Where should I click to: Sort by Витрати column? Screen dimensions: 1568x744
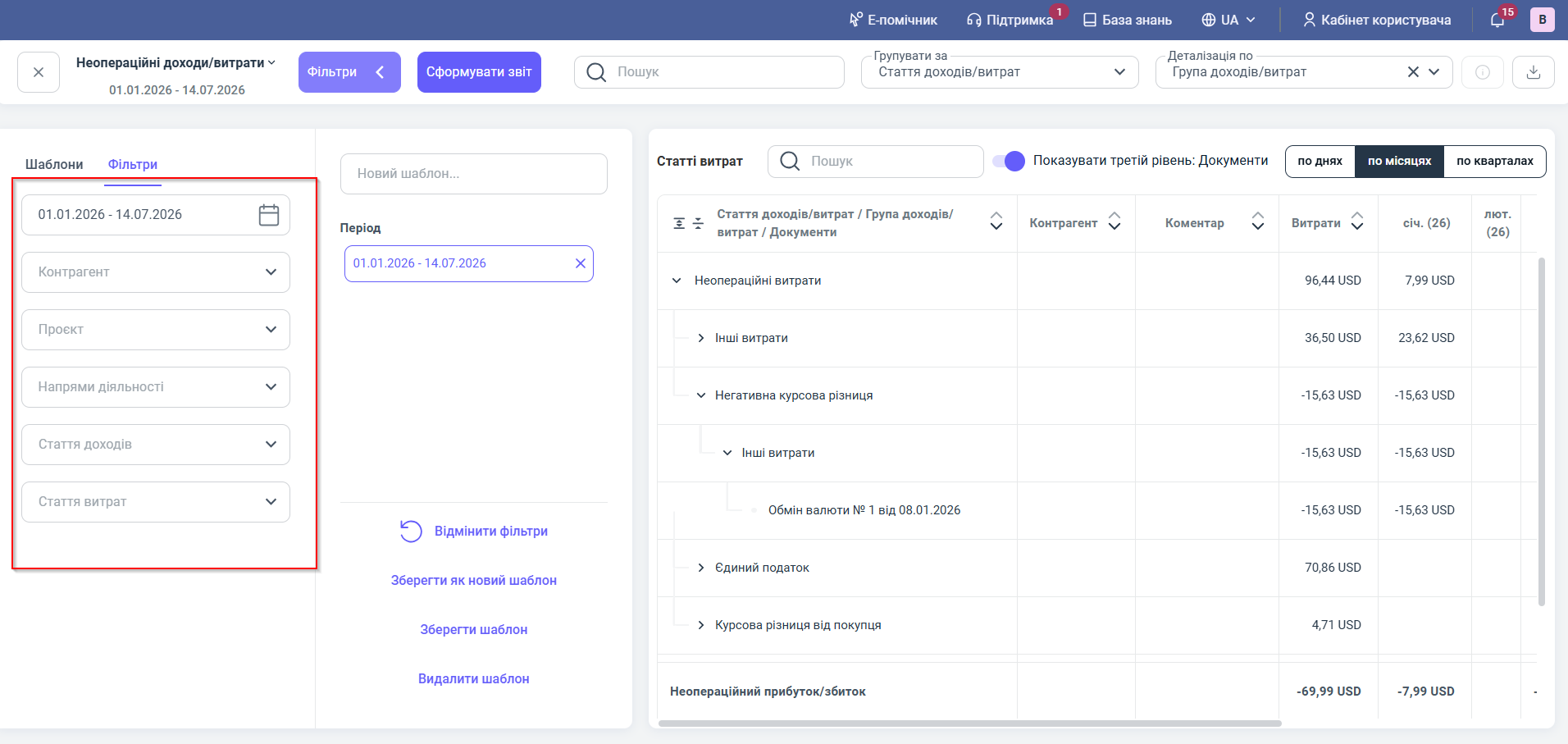point(1357,221)
